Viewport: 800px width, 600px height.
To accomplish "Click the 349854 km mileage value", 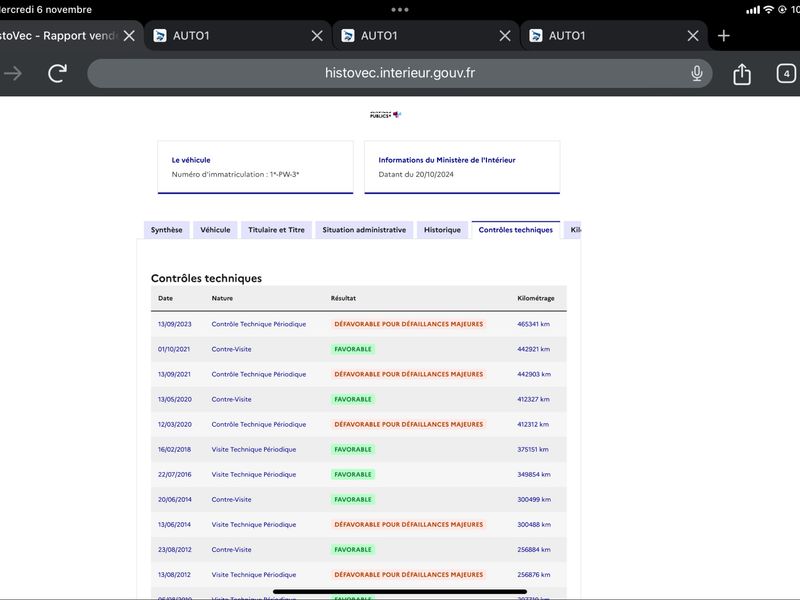I will point(534,474).
